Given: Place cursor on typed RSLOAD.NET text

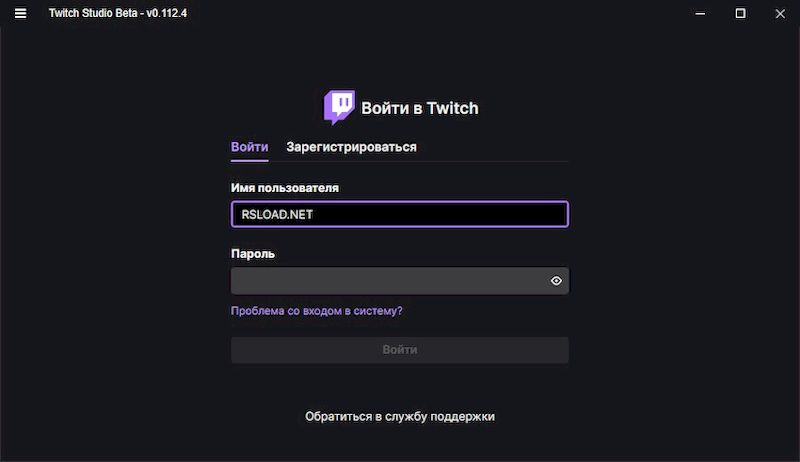Looking at the screenshot, I should click(x=277, y=214).
